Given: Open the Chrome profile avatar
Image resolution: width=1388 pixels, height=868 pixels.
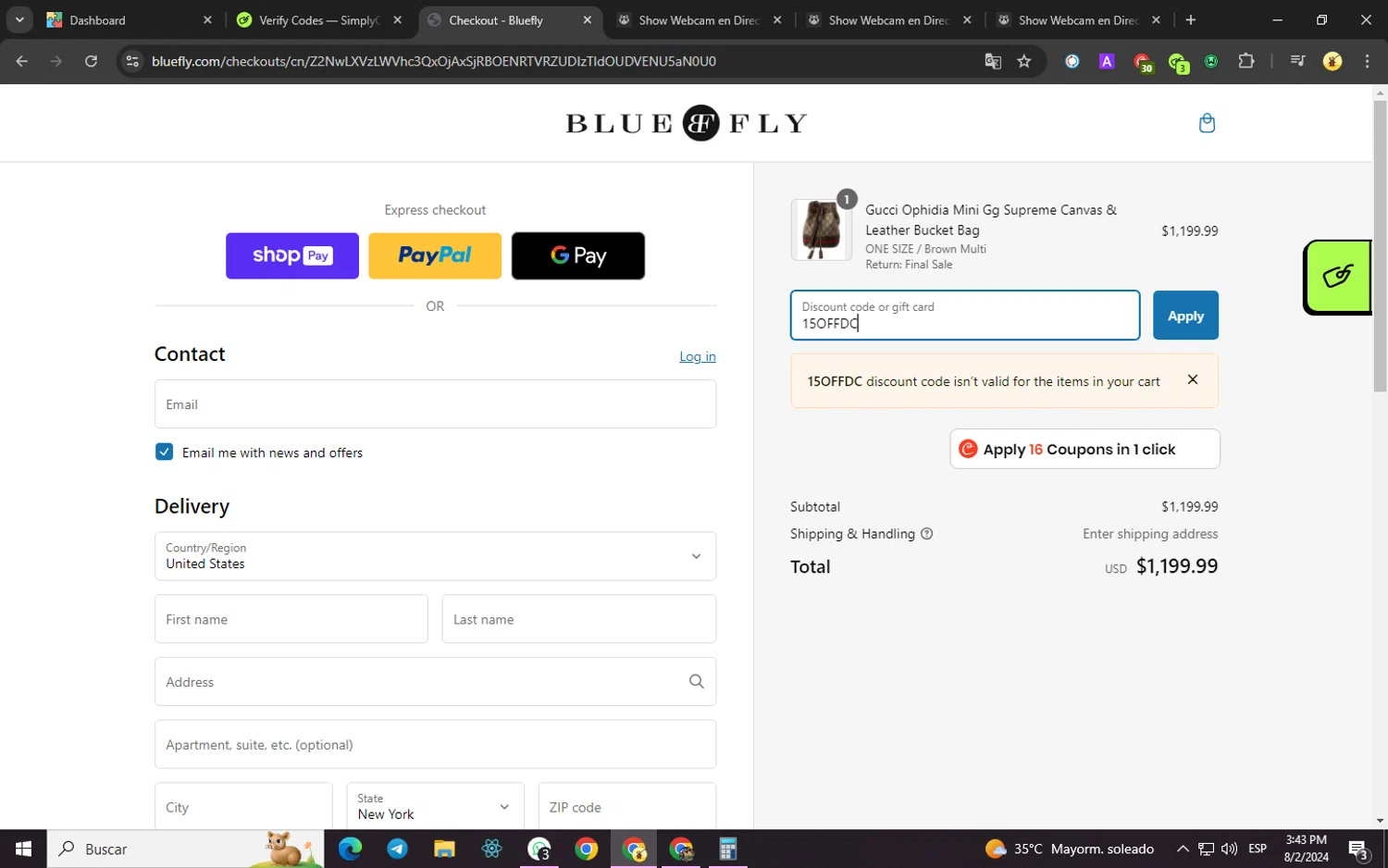Looking at the screenshot, I should click(x=1332, y=61).
